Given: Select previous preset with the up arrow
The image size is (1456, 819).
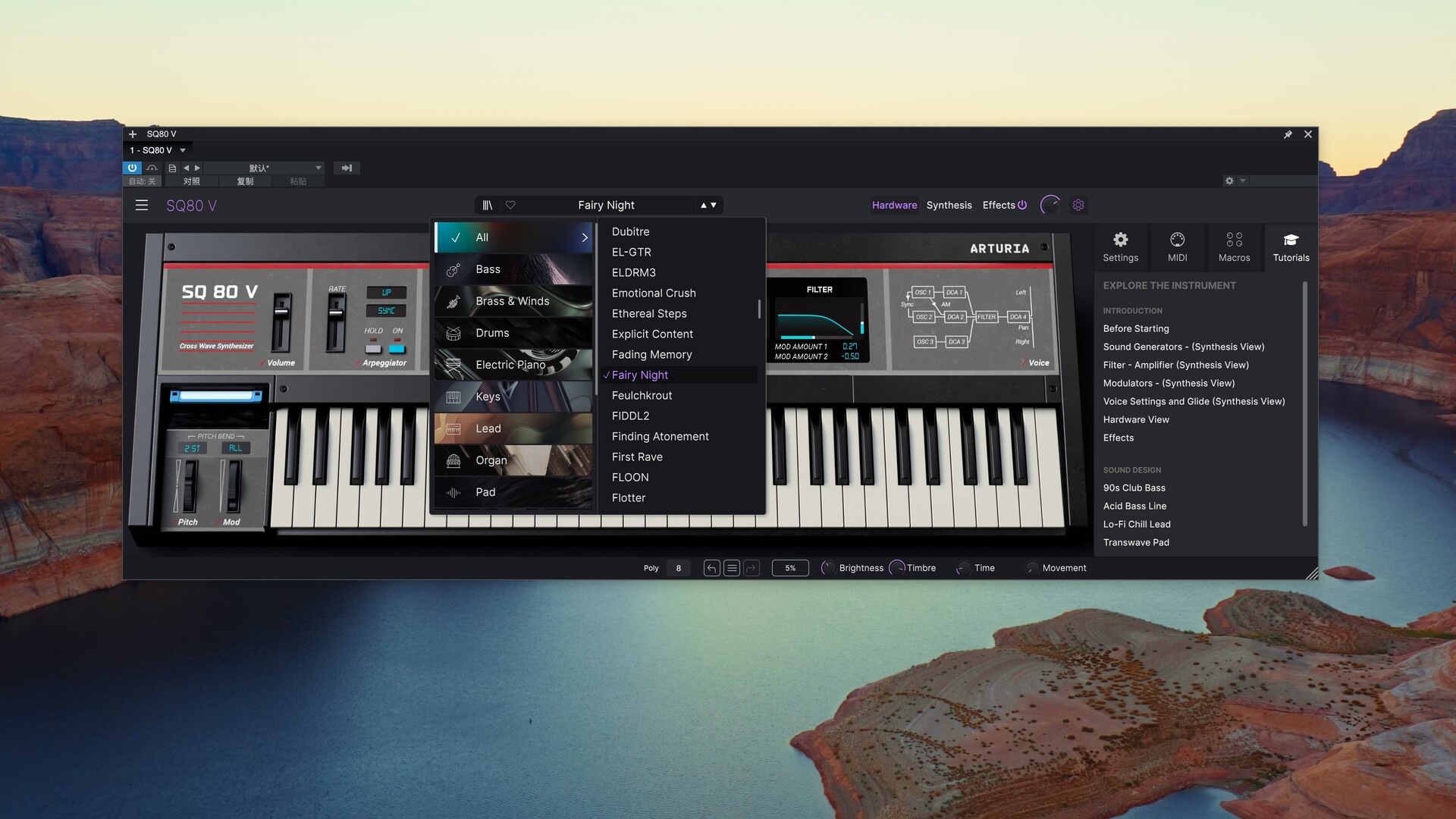Looking at the screenshot, I should tap(704, 206).
